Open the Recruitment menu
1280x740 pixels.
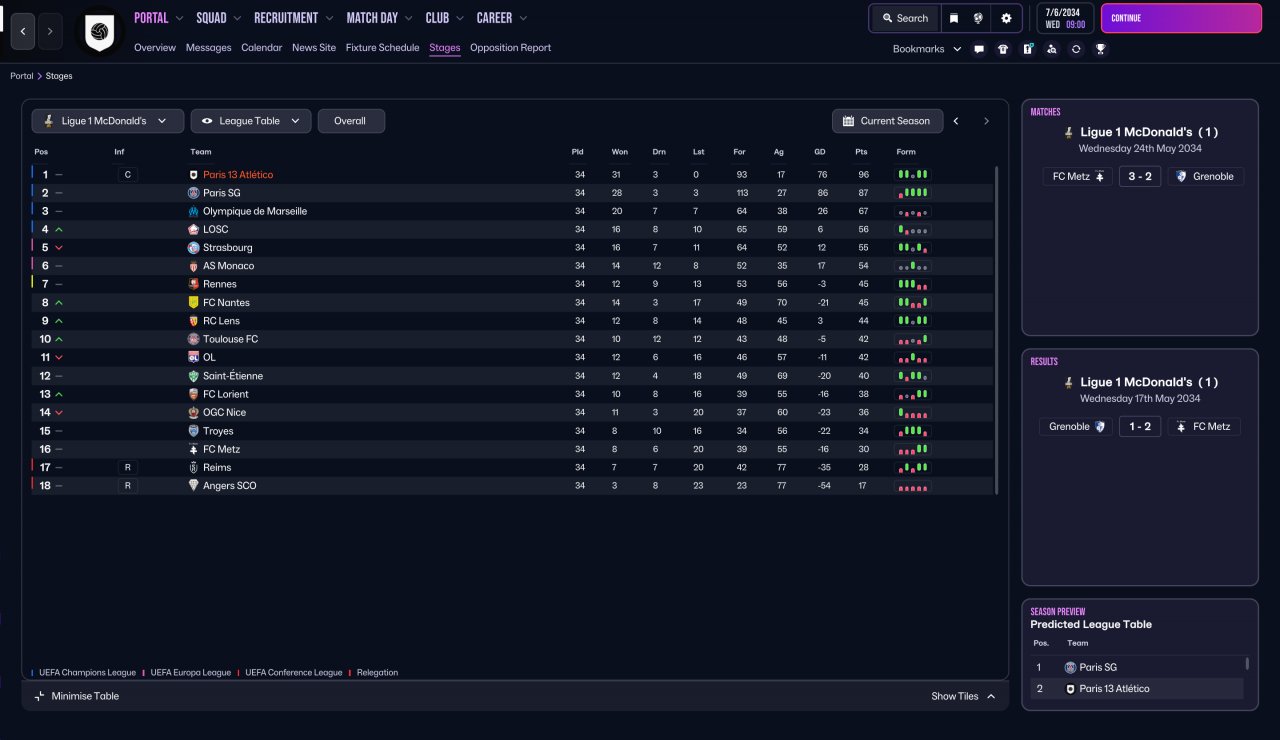294,18
